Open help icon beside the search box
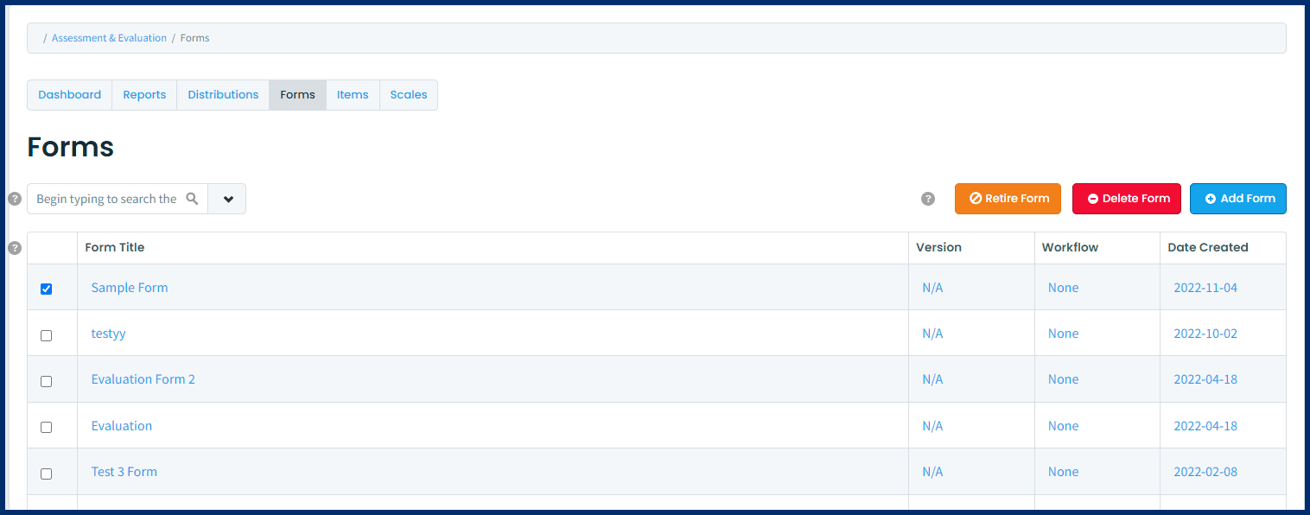Screen dimensions: 1310x515 click(14, 199)
